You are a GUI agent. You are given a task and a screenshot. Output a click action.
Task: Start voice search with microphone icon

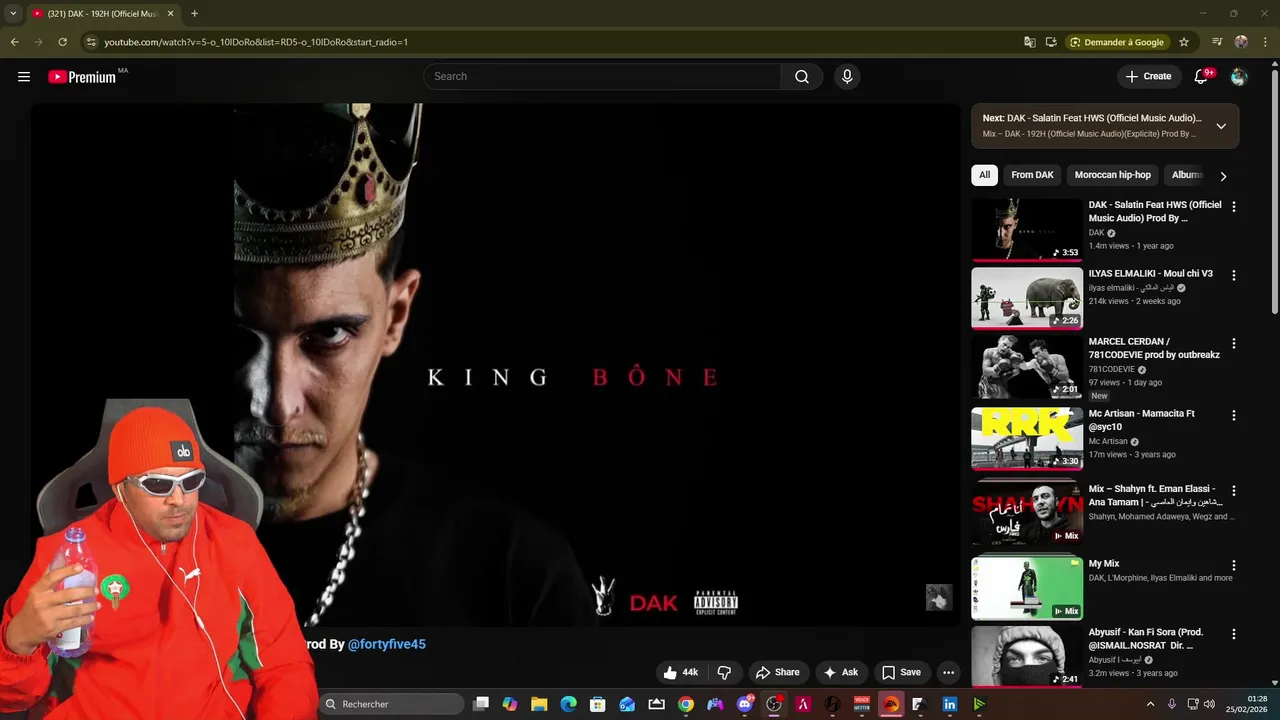[847, 76]
